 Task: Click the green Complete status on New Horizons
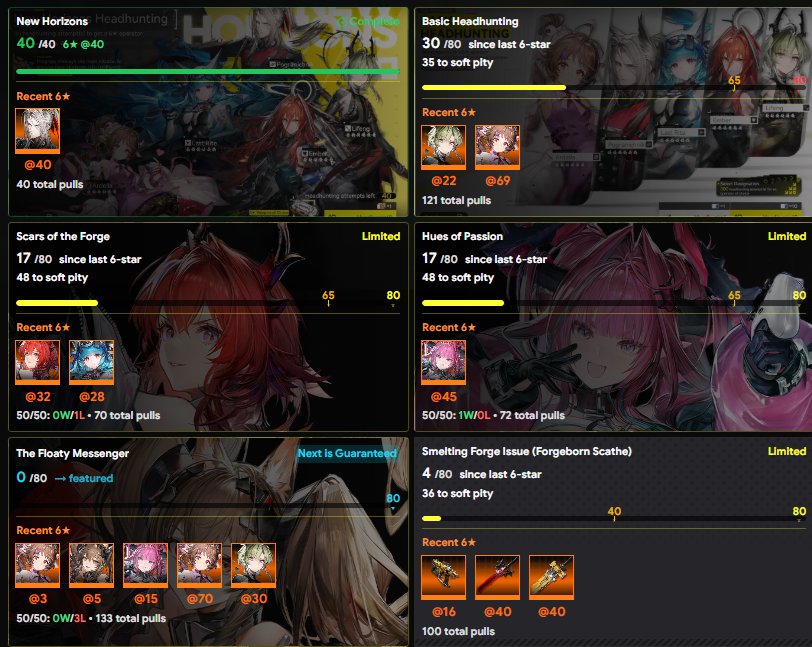(368, 21)
